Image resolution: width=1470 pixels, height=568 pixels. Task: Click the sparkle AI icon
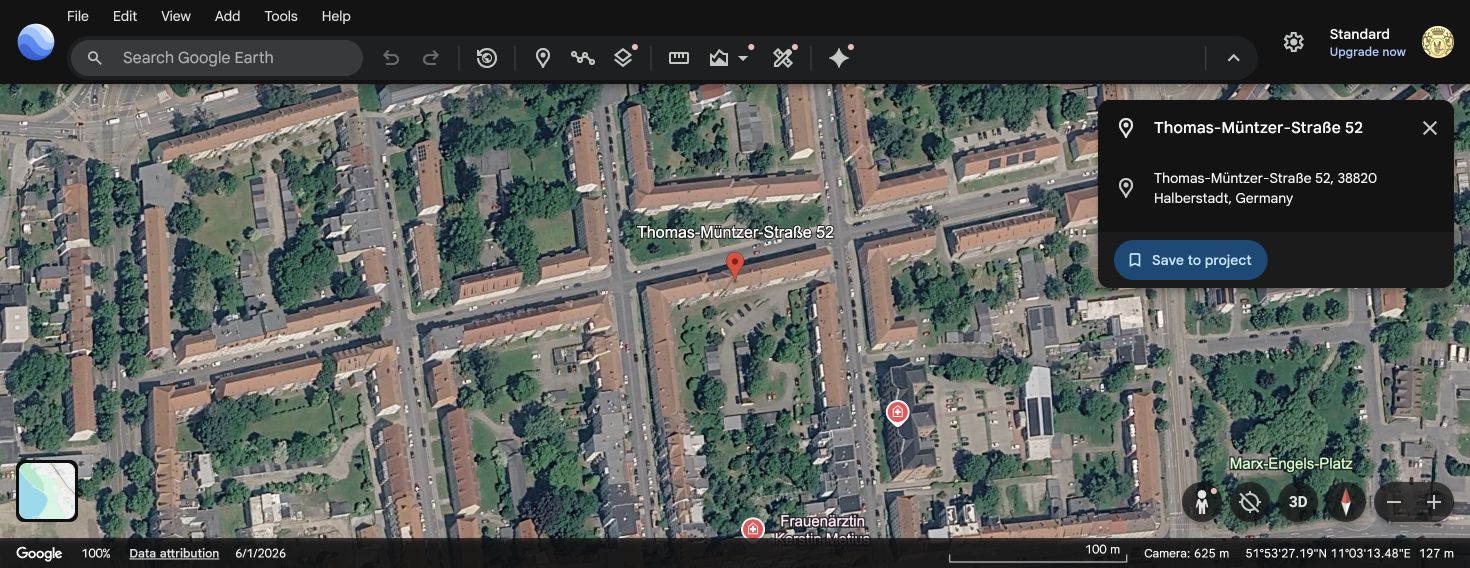point(839,58)
